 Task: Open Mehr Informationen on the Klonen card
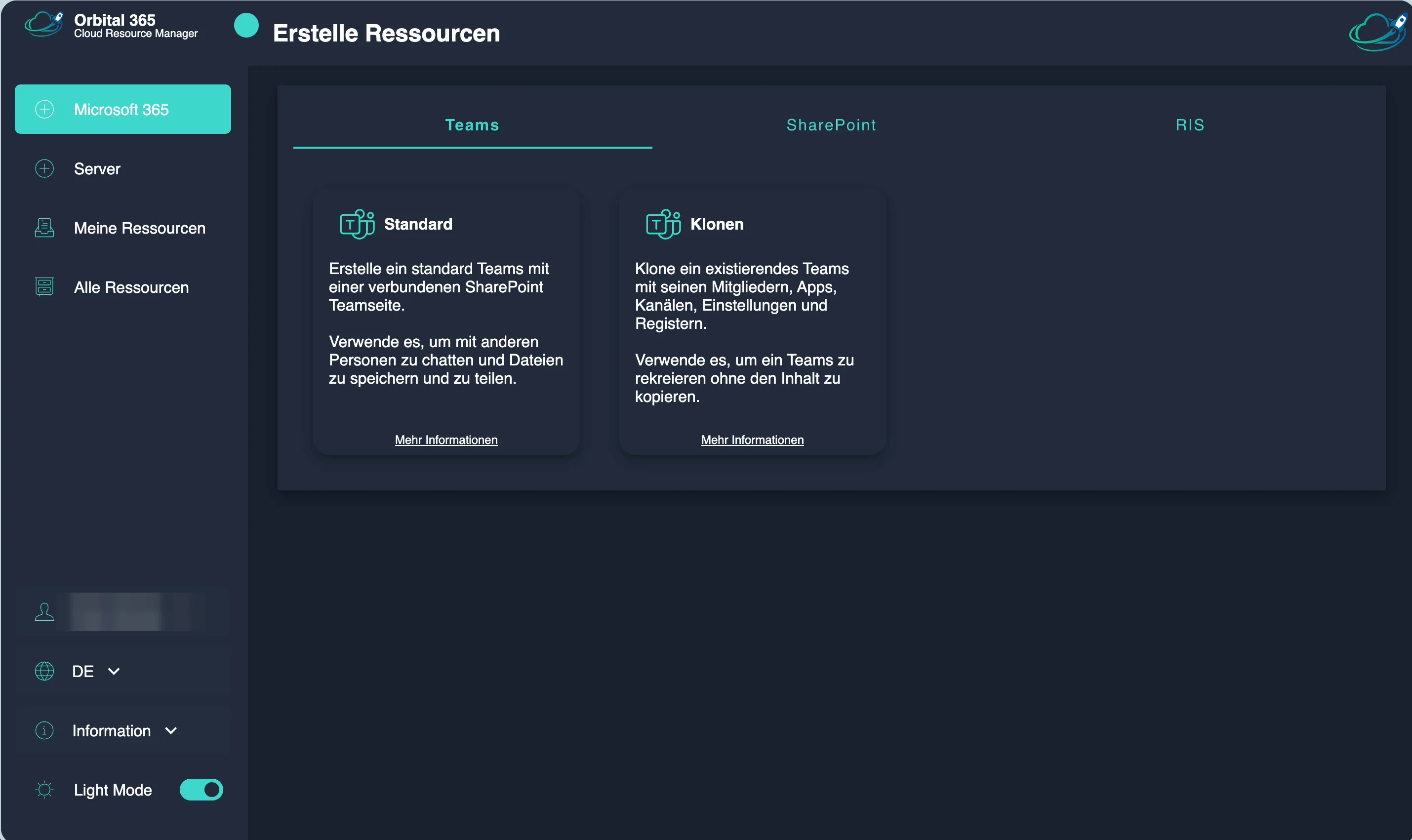coord(752,440)
